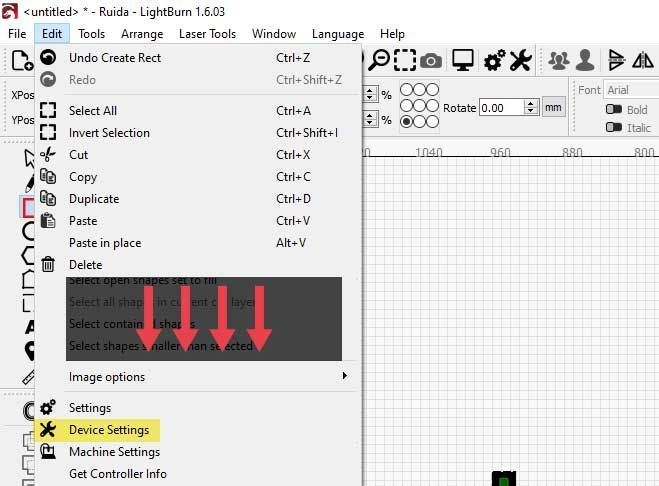Choose Delete from the Edit menu
Viewport: 659px width, 486px height.
(x=198, y=265)
